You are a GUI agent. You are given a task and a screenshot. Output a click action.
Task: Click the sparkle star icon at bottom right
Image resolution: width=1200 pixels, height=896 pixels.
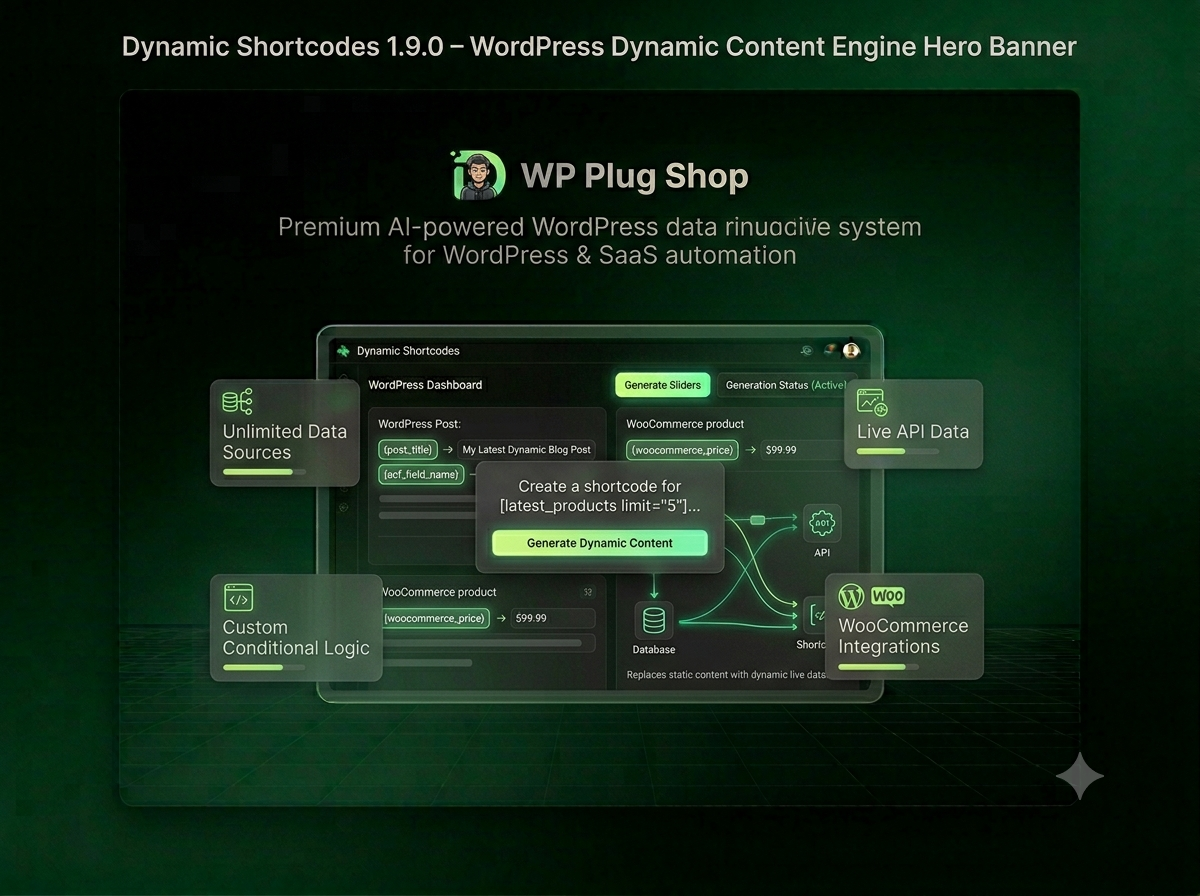(1080, 776)
